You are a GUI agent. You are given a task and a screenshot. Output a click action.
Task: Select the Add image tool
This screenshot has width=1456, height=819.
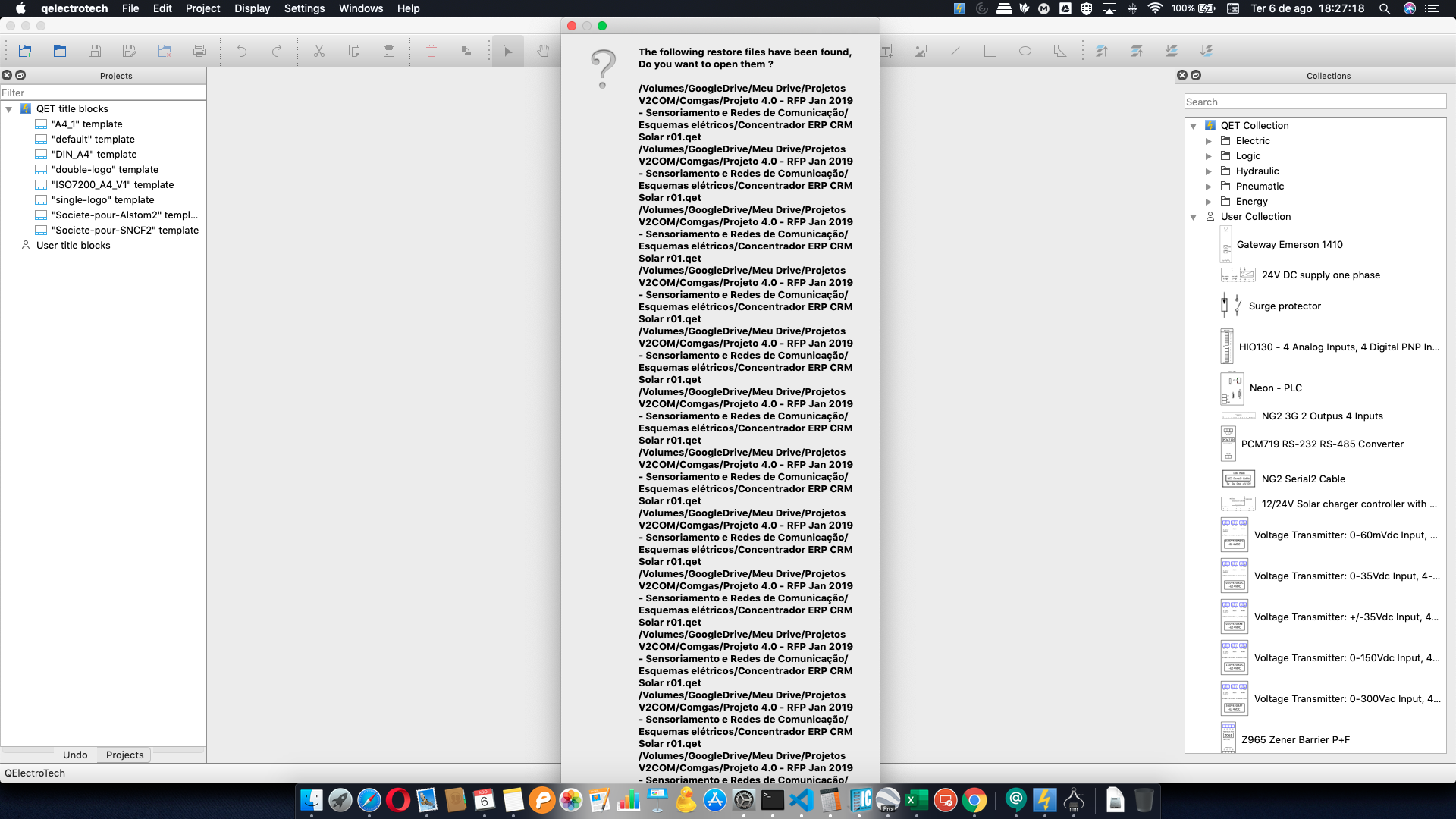click(921, 51)
